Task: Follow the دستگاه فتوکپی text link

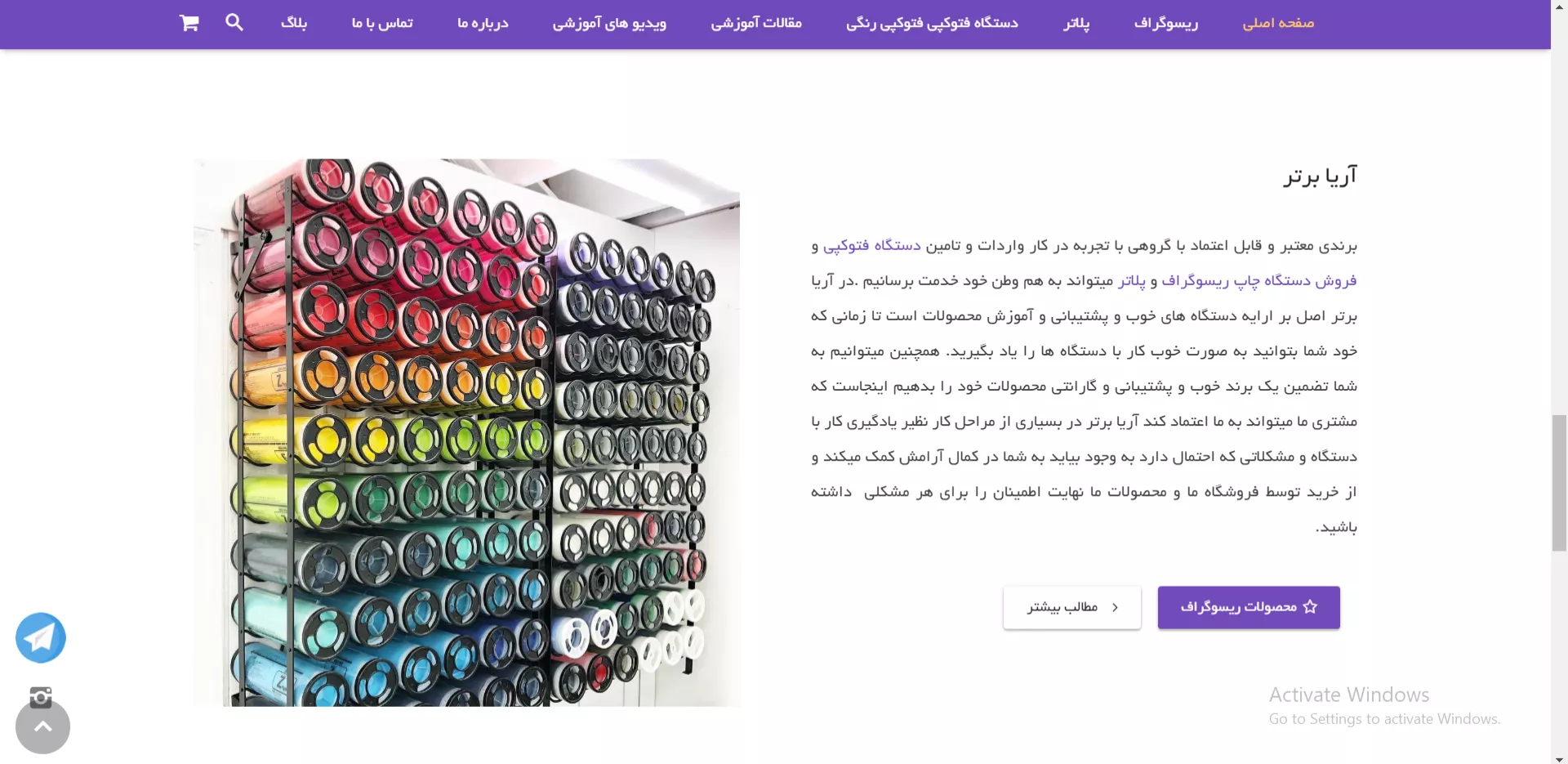Action: coord(871,245)
